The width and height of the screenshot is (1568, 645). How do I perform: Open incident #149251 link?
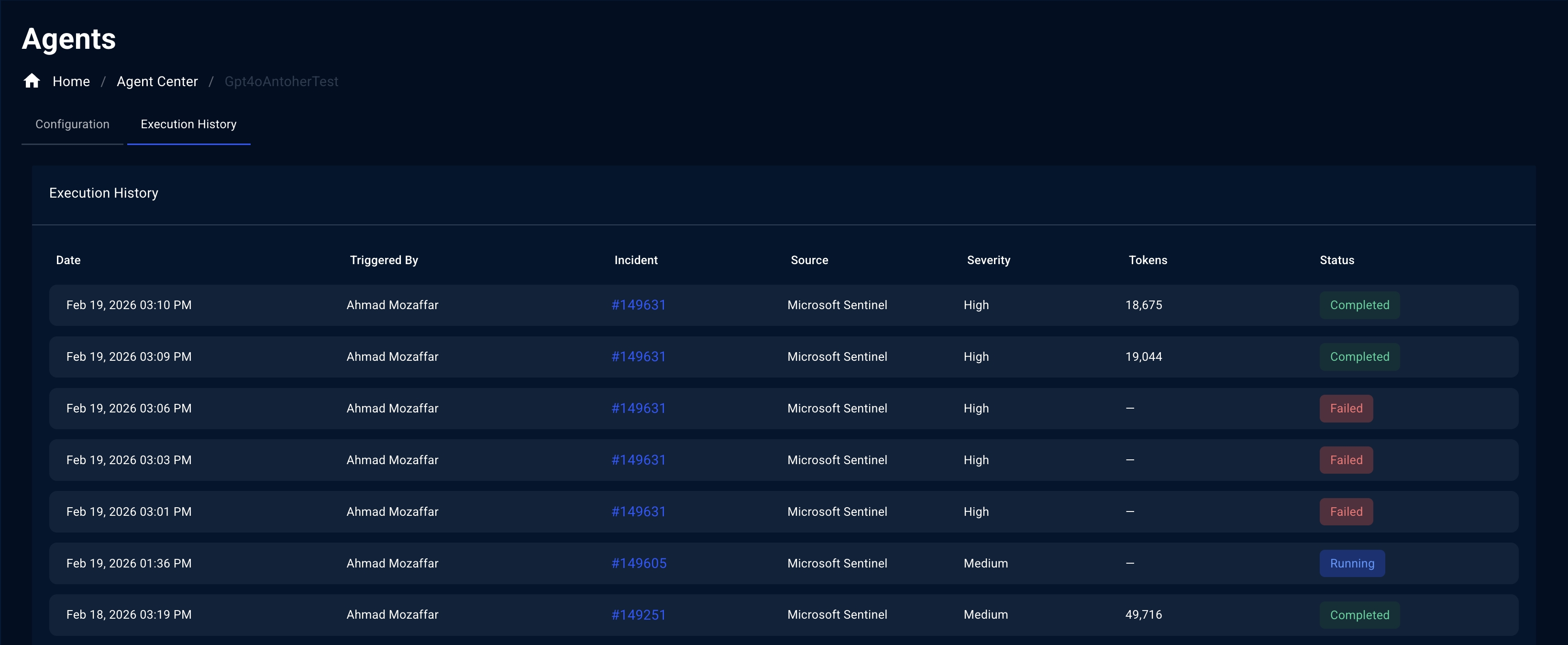pos(638,615)
